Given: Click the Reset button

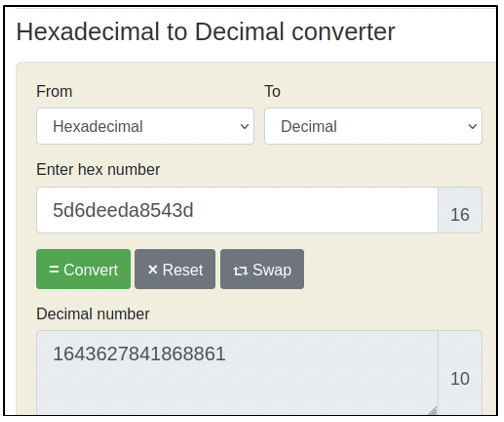Looking at the screenshot, I should [175, 269].
